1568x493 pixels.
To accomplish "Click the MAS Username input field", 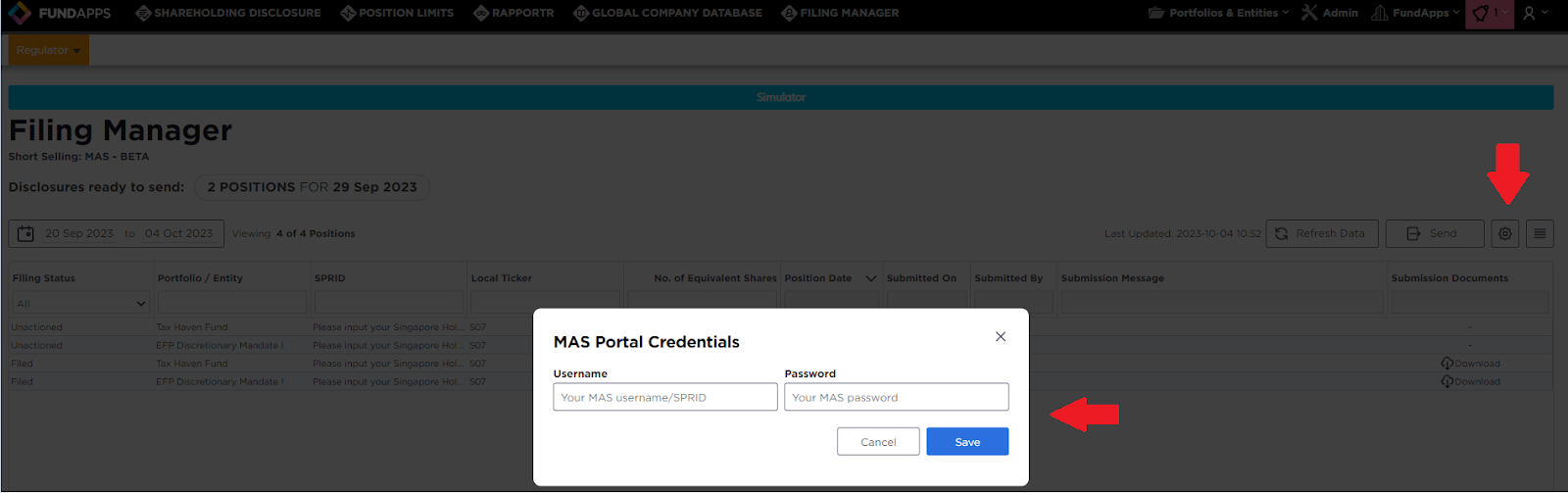I will [664, 397].
